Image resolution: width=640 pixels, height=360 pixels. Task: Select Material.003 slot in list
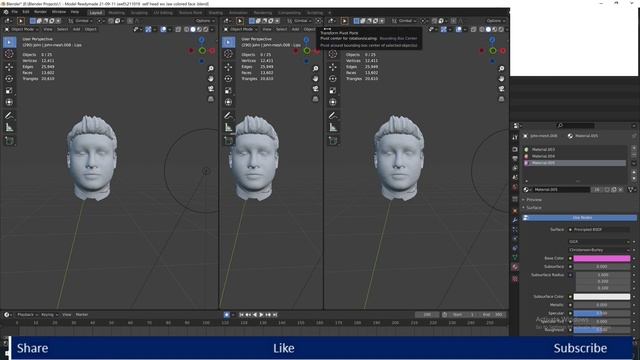[575, 150]
